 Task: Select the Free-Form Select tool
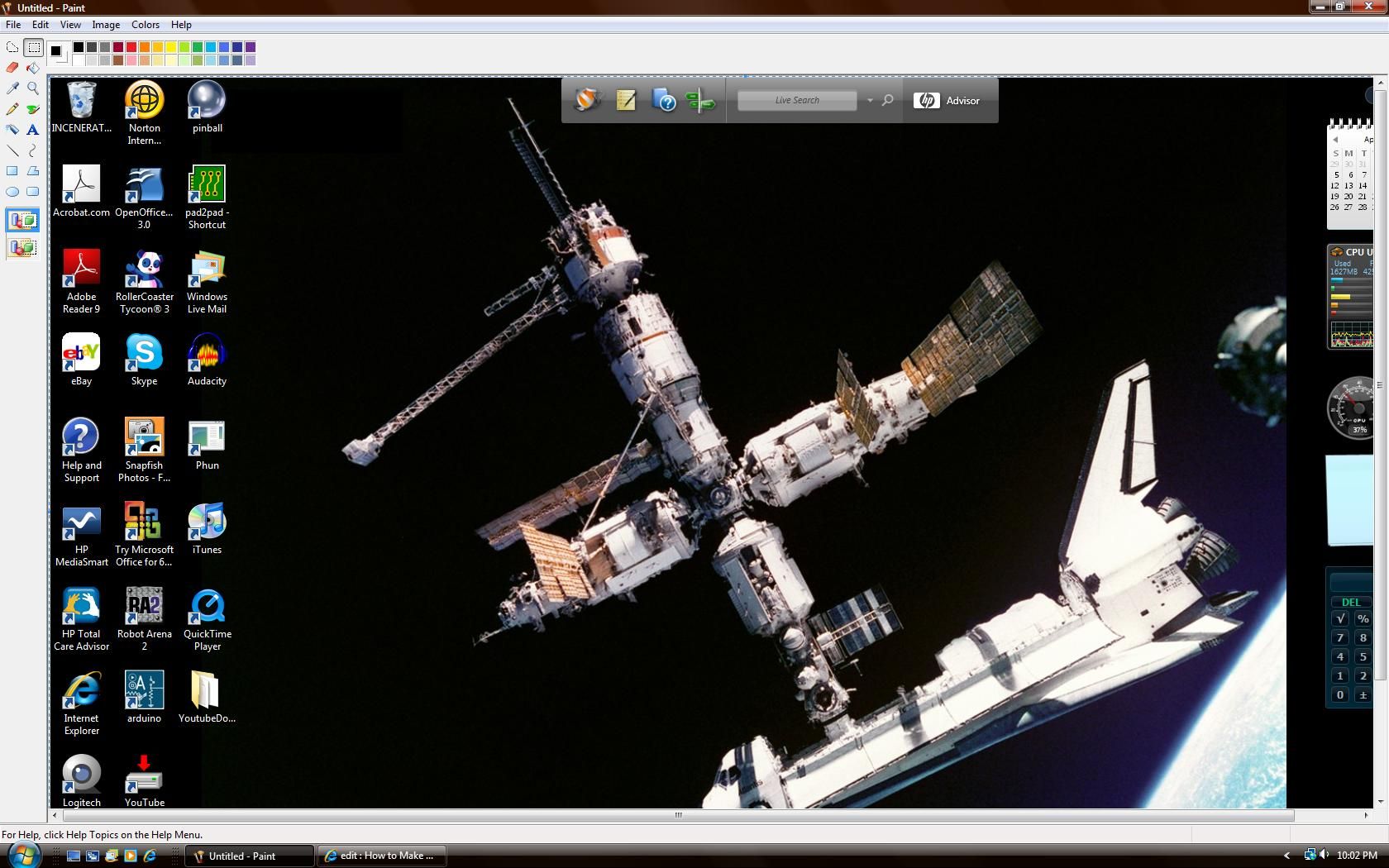tap(12, 47)
